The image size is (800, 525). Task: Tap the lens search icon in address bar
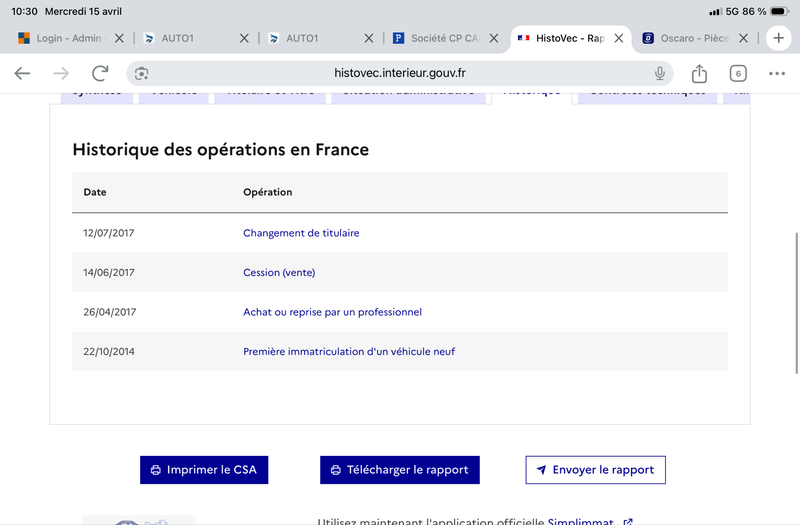[x=141, y=73]
